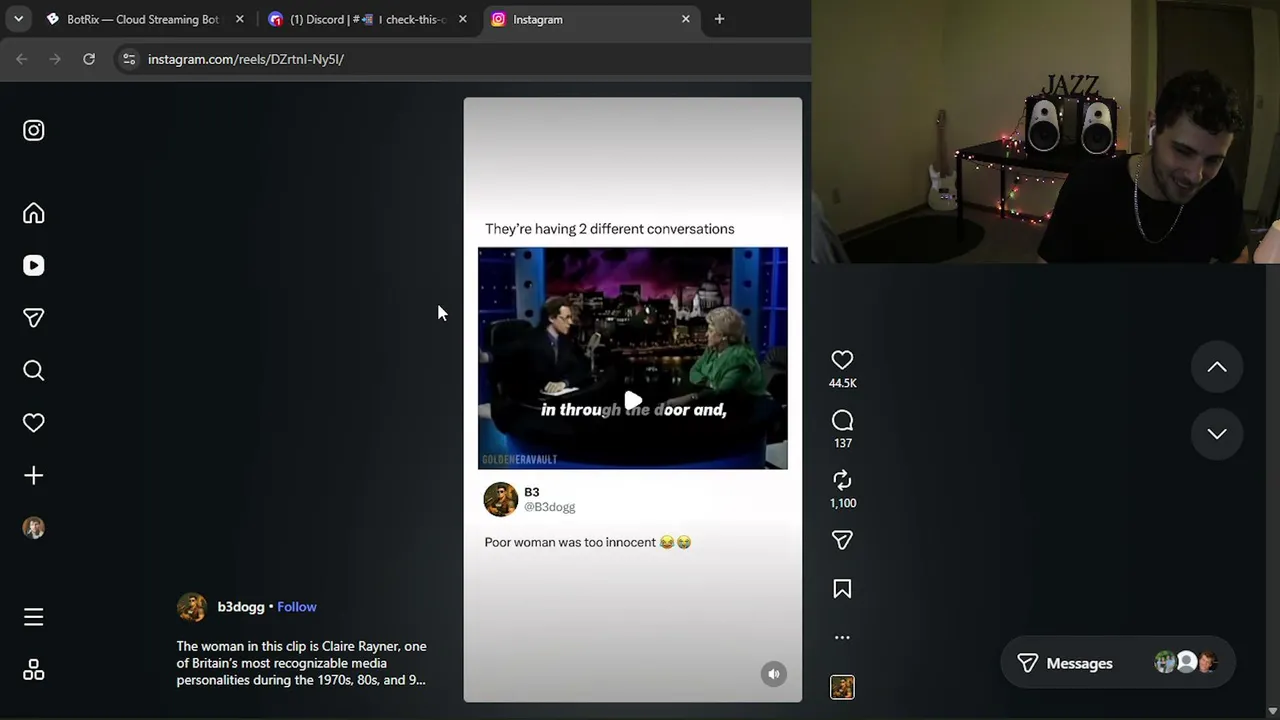This screenshot has height=720, width=1280.
Task: Open b3dogg avatar beside the caption
Action: click(x=192, y=607)
